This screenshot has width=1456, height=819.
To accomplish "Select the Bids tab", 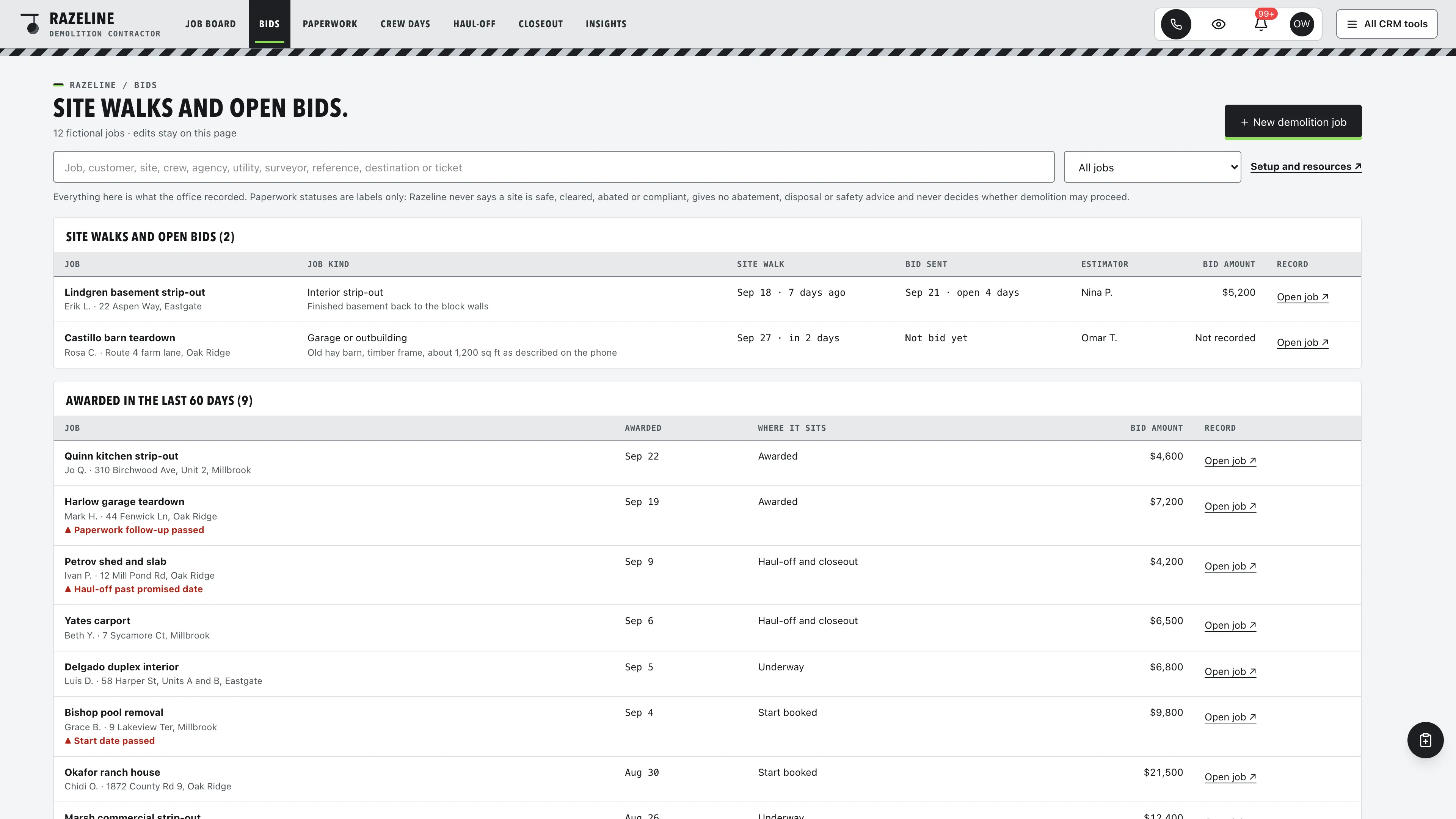I will pyautogui.click(x=269, y=24).
